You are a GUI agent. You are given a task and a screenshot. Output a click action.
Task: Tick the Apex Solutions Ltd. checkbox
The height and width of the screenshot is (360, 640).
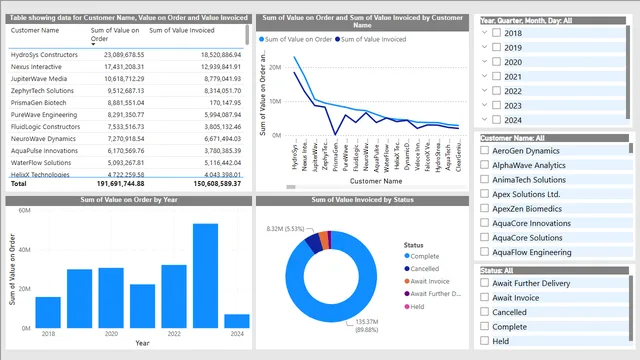(x=484, y=194)
